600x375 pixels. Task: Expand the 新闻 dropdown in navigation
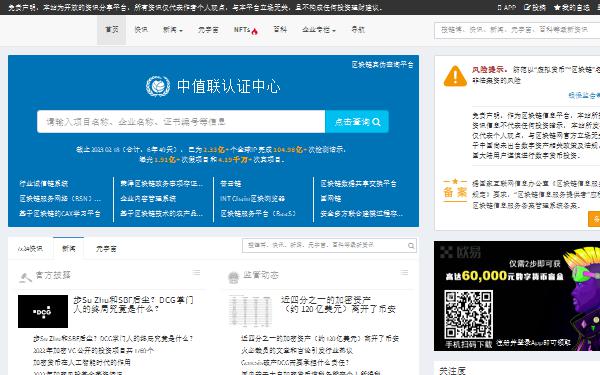tap(173, 30)
